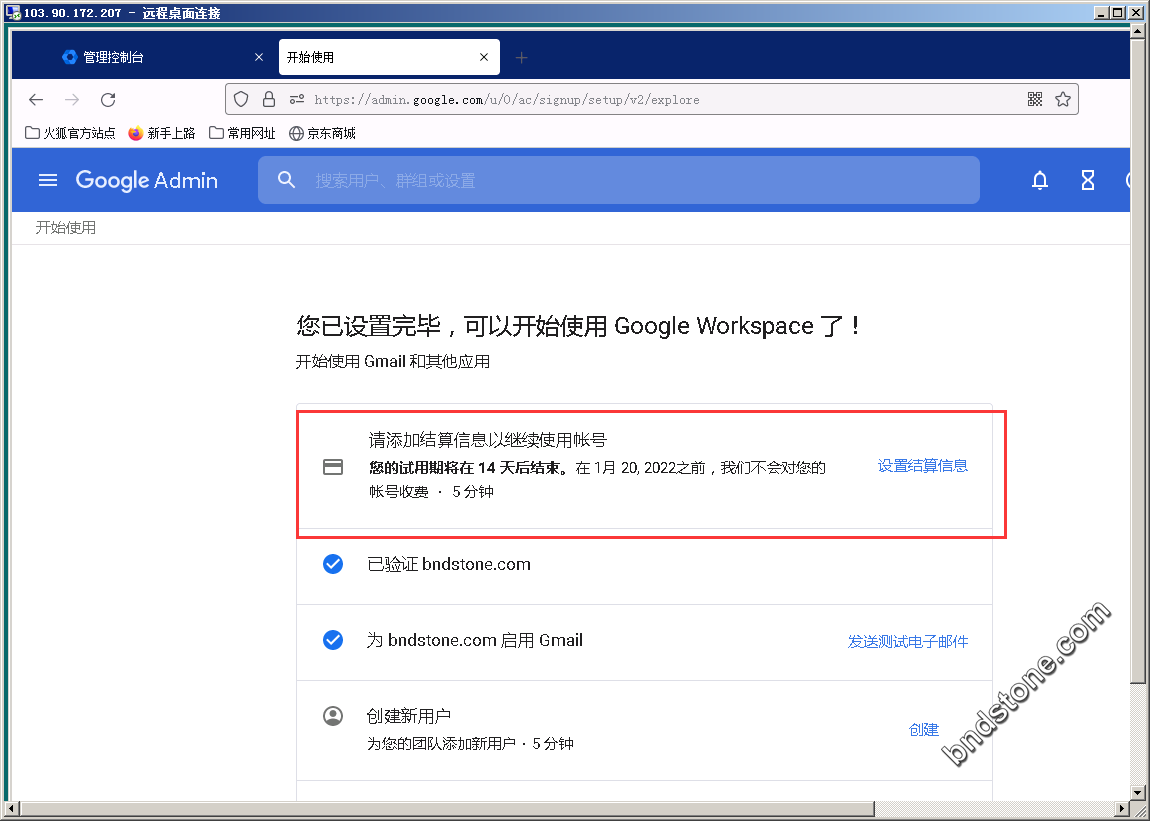Click the billing credit card icon
1150x821 pixels.
pyautogui.click(x=333, y=467)
